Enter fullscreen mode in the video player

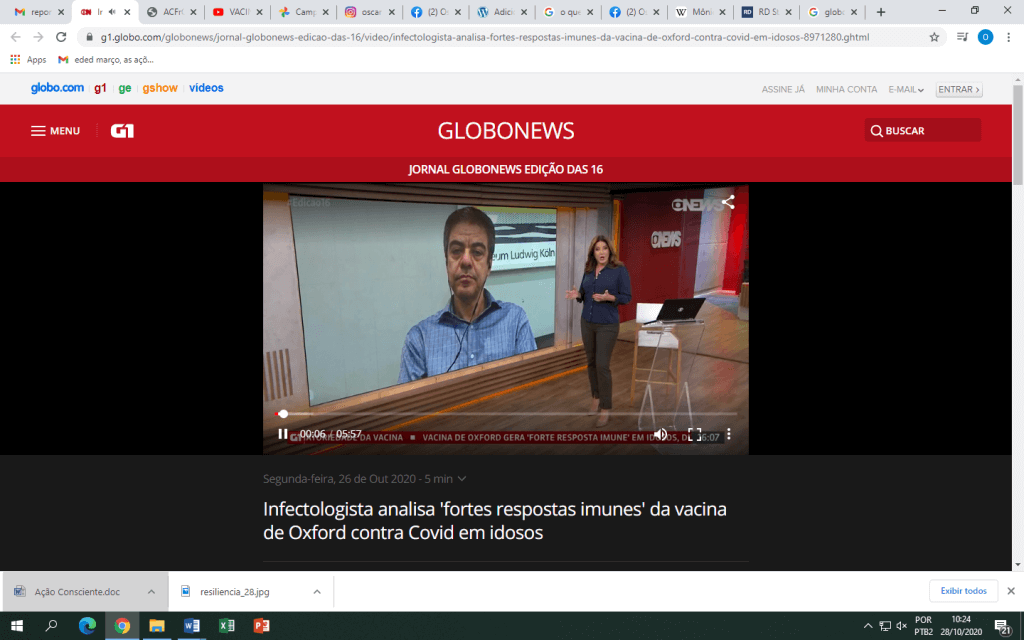[694, 434]
